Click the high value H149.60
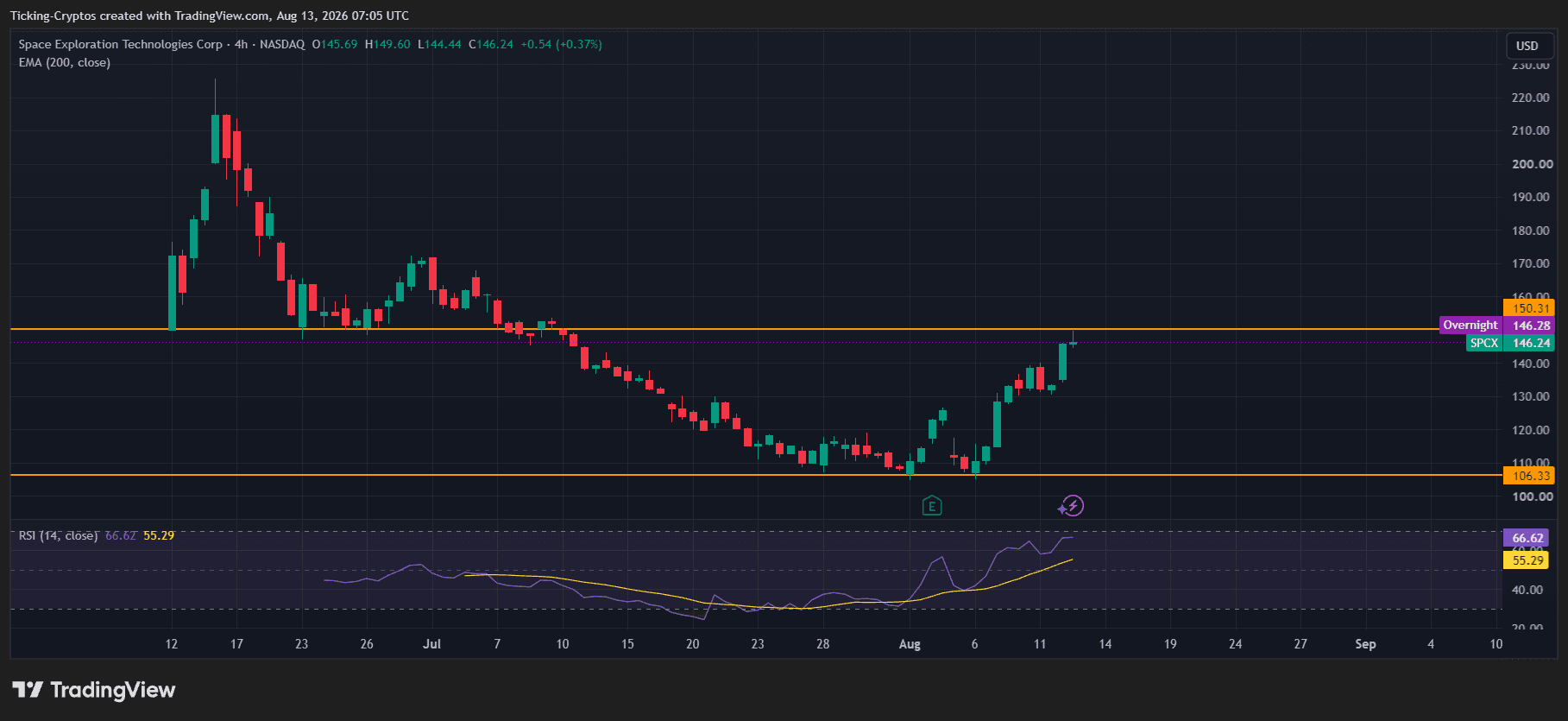 (x=387, y=44)
